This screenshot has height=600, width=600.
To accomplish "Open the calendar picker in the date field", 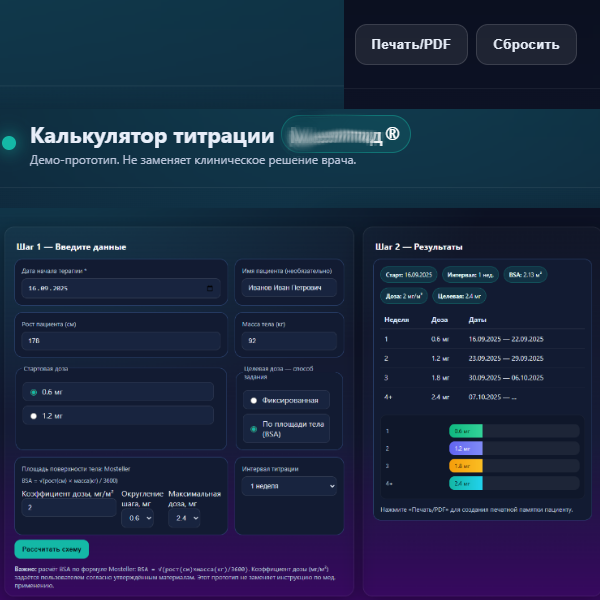I will click(209, 288).
